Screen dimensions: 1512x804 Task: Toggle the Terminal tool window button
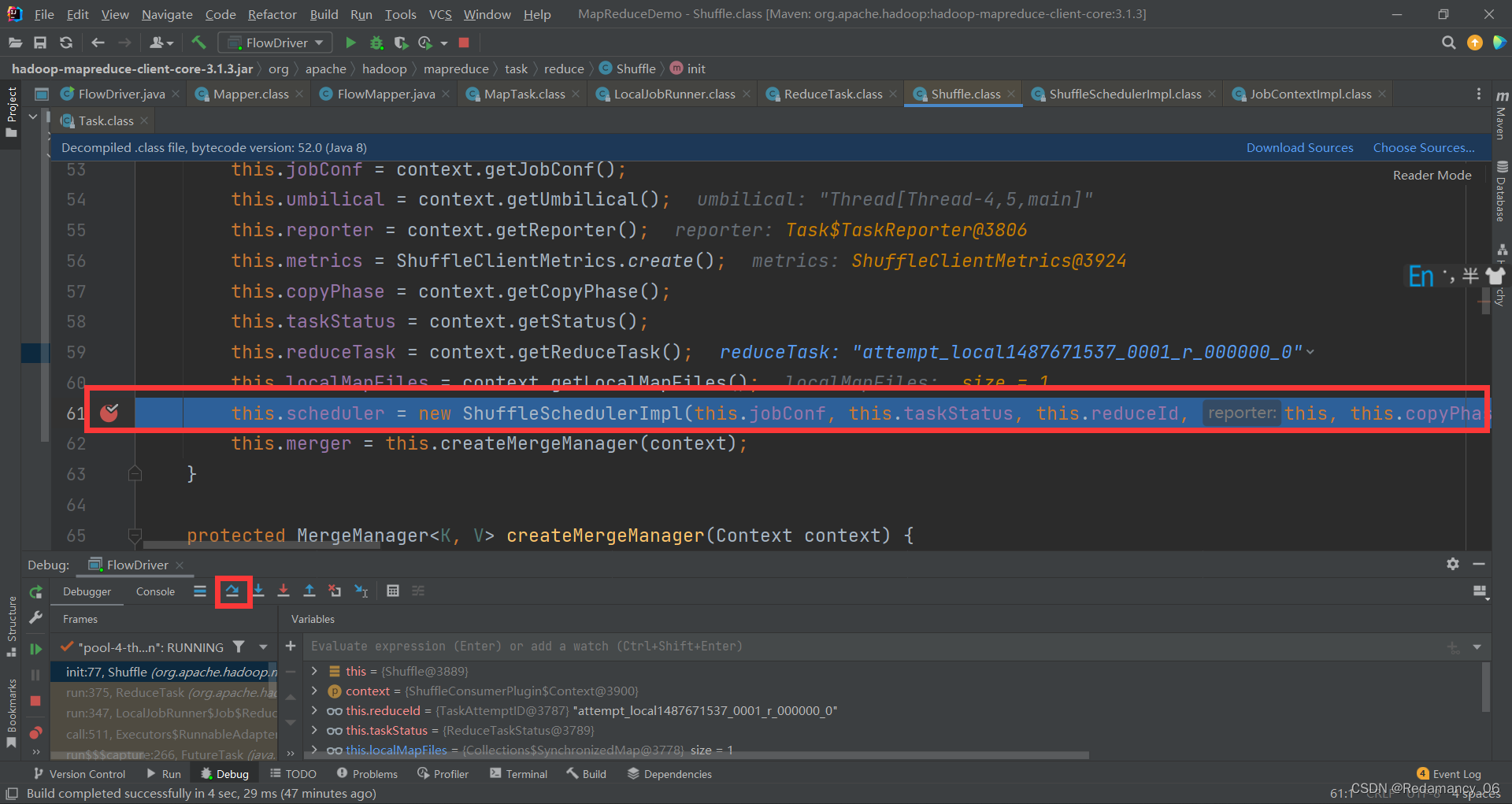coord(518,774)
